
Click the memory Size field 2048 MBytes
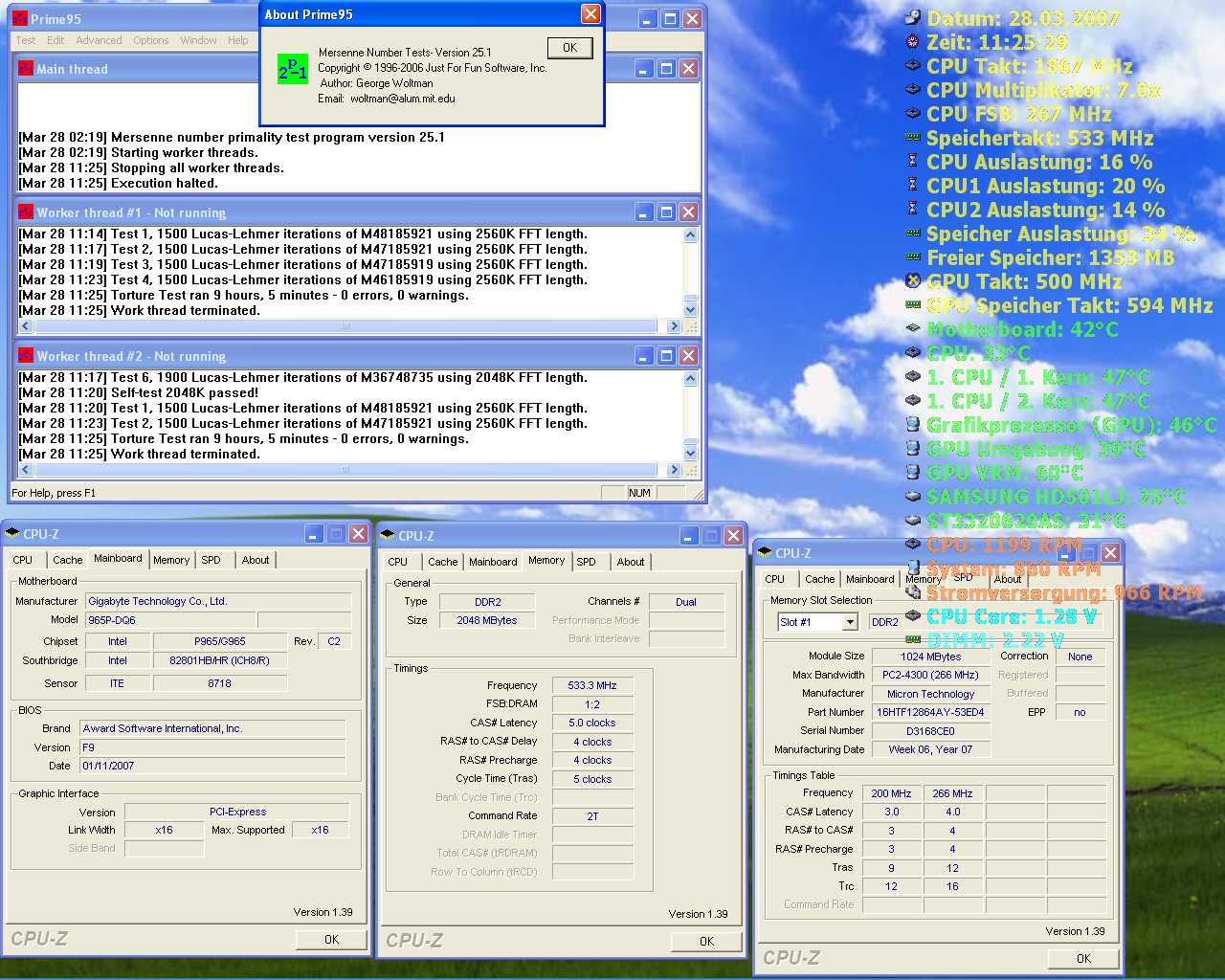487,620
